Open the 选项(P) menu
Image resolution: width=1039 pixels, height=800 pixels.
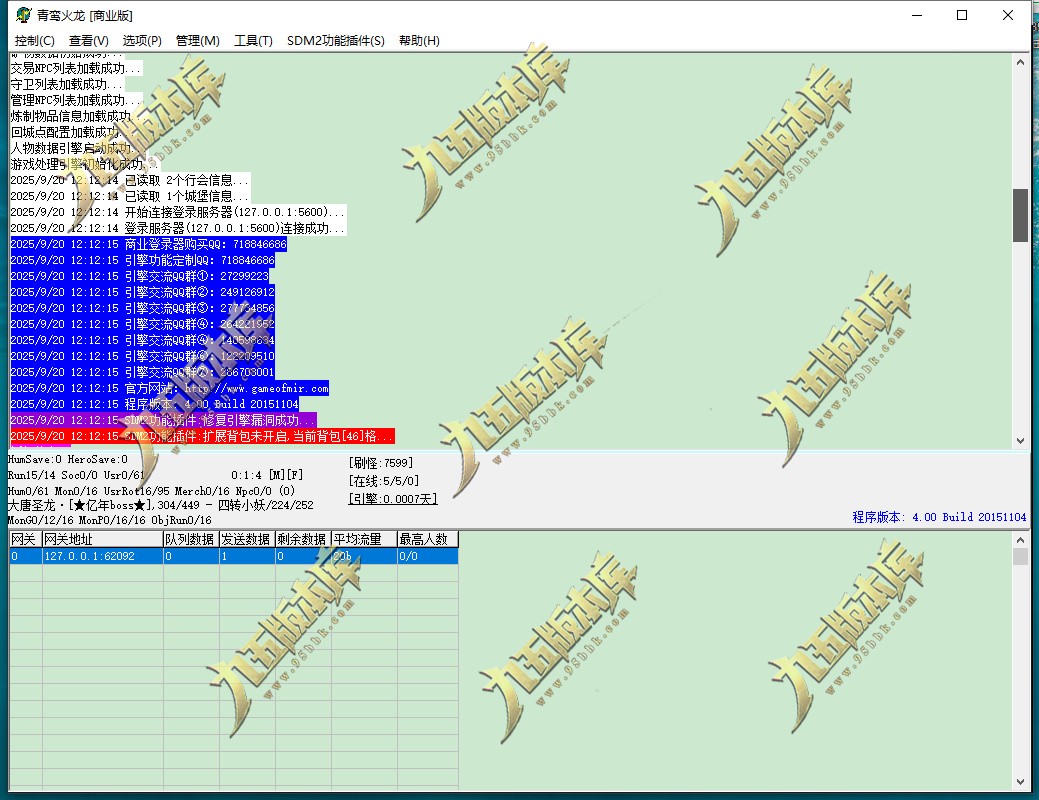142,41
